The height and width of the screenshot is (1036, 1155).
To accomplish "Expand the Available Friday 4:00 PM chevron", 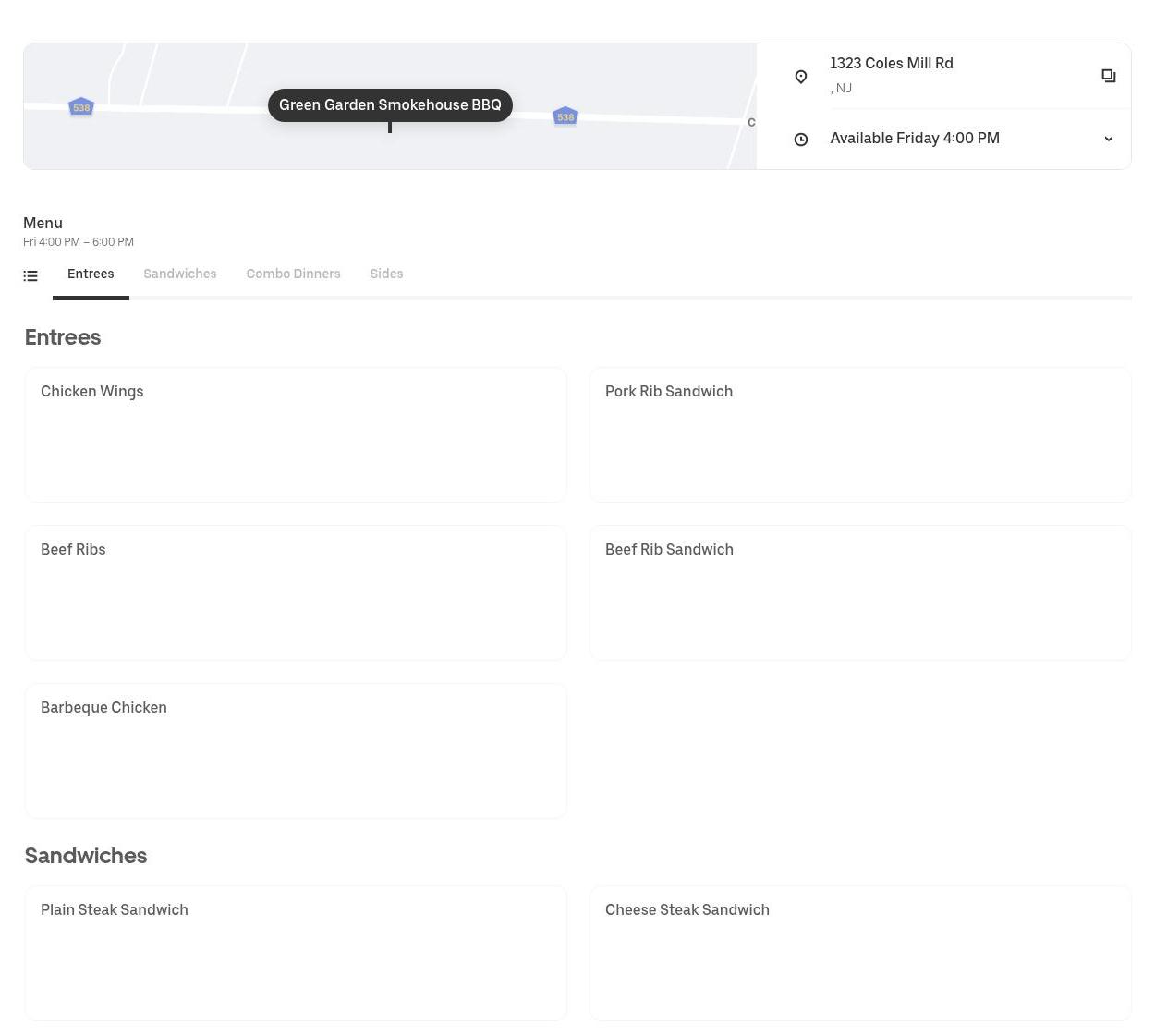I will tap(1108, 139).
